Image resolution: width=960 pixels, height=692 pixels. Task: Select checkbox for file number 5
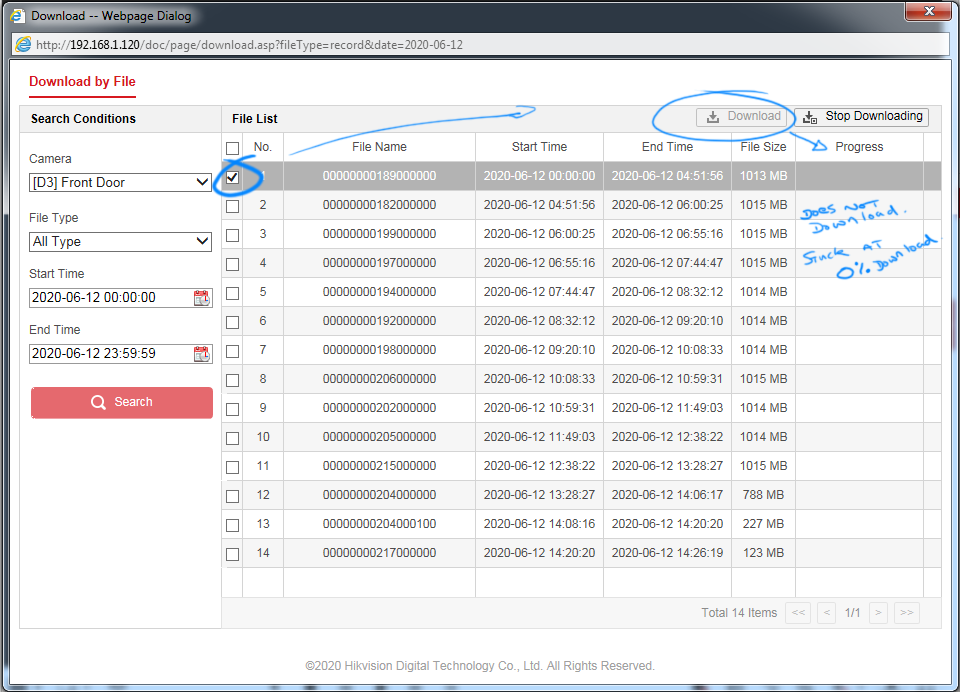pos(232,293)
